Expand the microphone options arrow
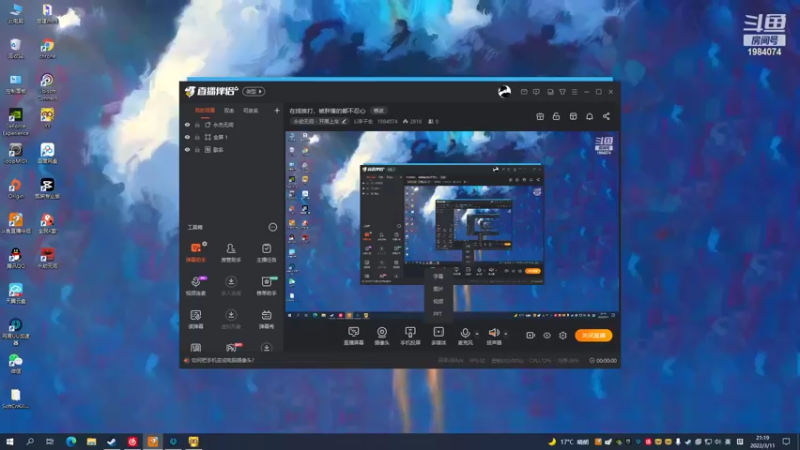Screen dimensions: 800x450 coord(477,334)
